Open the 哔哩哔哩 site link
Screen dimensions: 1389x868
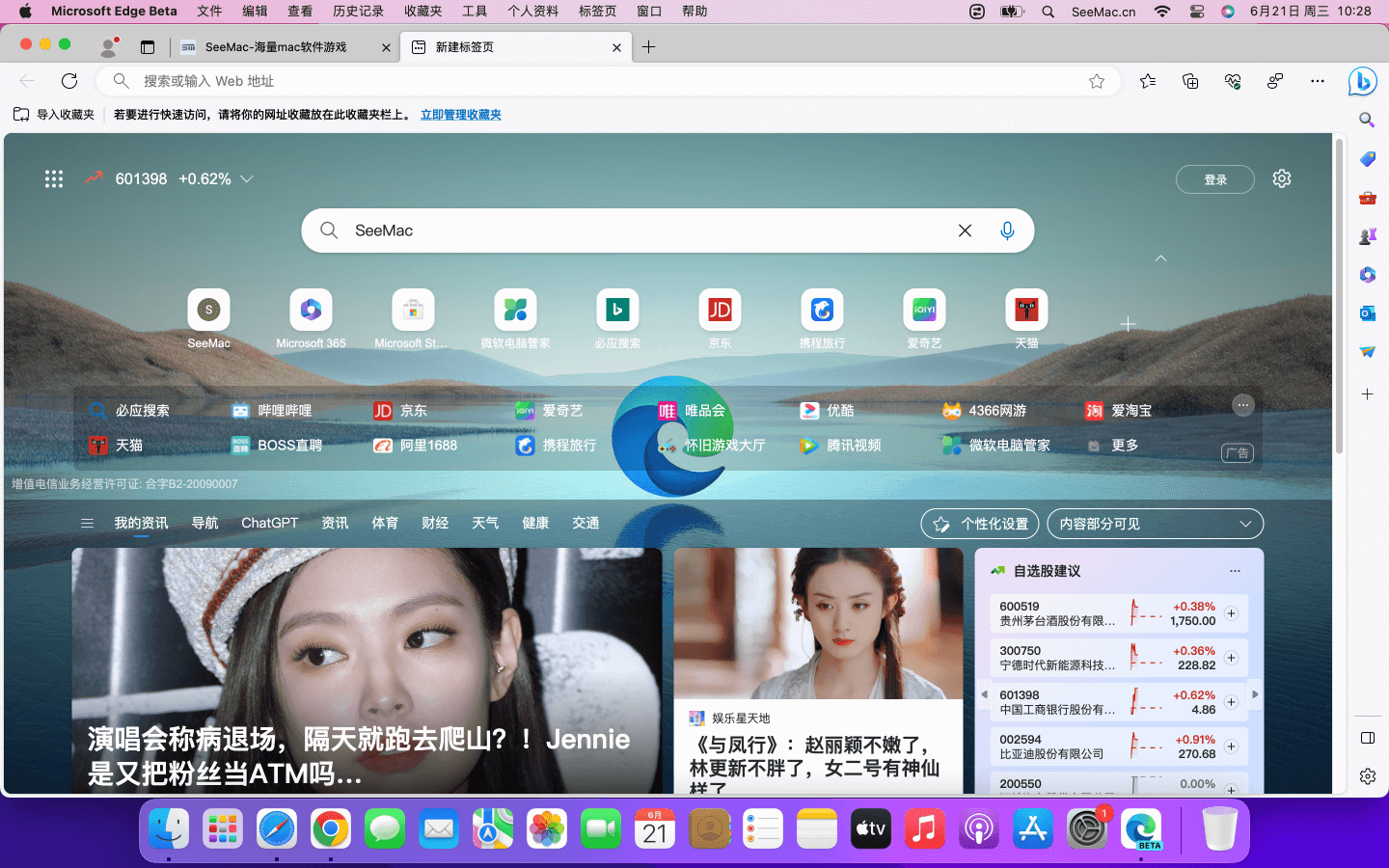271,411
